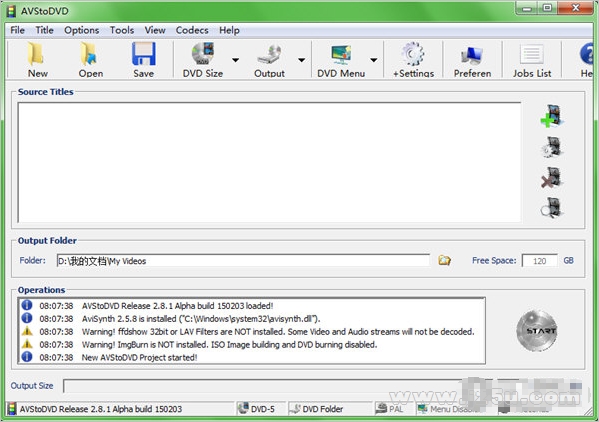Preview the title with the magnifier film icon

coord(552,208)
